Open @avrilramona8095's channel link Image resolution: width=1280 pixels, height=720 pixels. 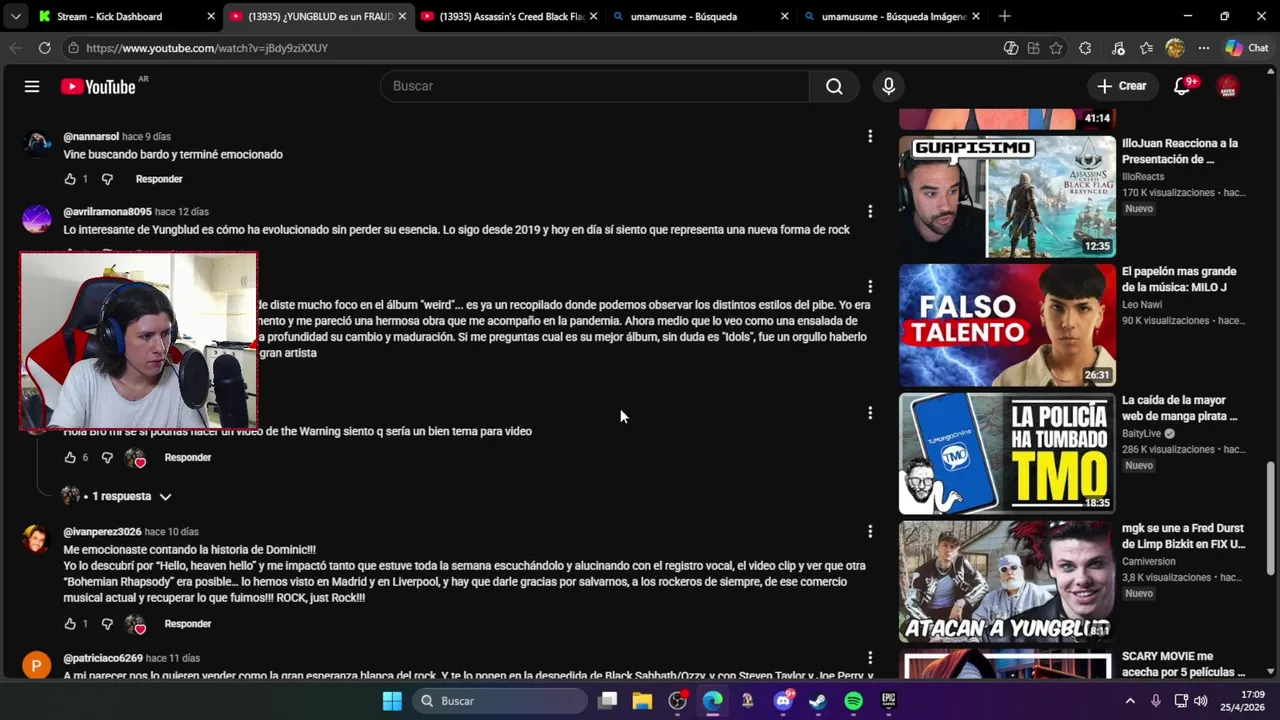pyautogui.click(x=107, y=212)
